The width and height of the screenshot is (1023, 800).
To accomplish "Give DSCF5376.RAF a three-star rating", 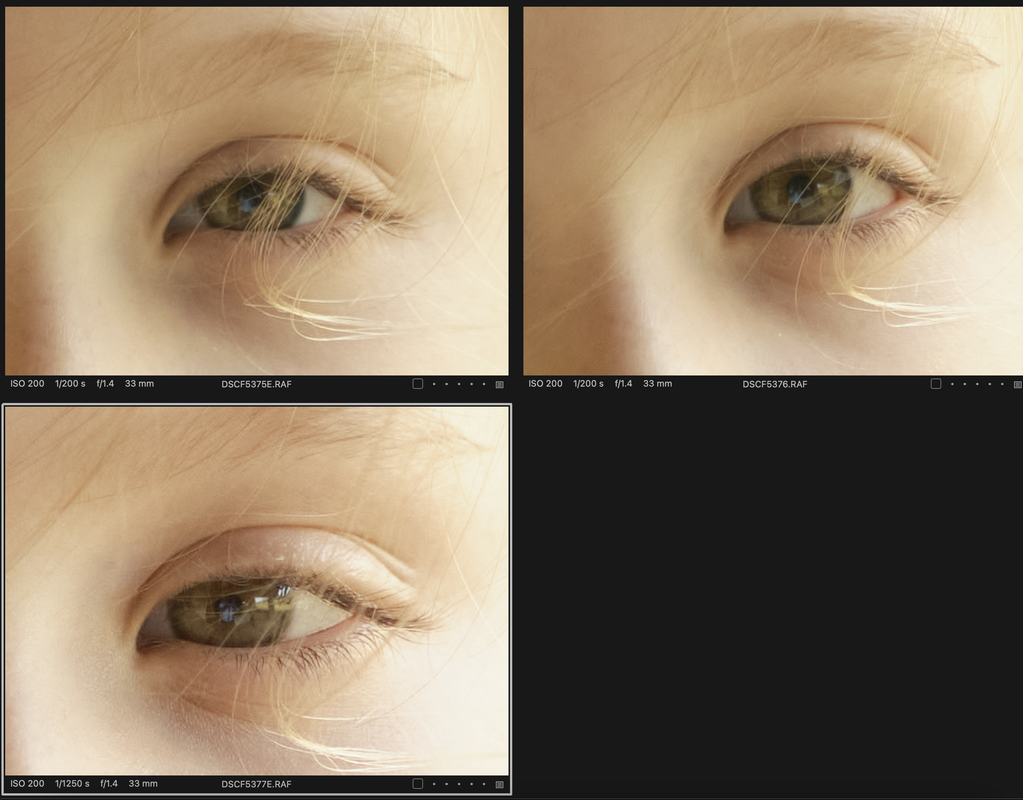I will tap(977, 384).
